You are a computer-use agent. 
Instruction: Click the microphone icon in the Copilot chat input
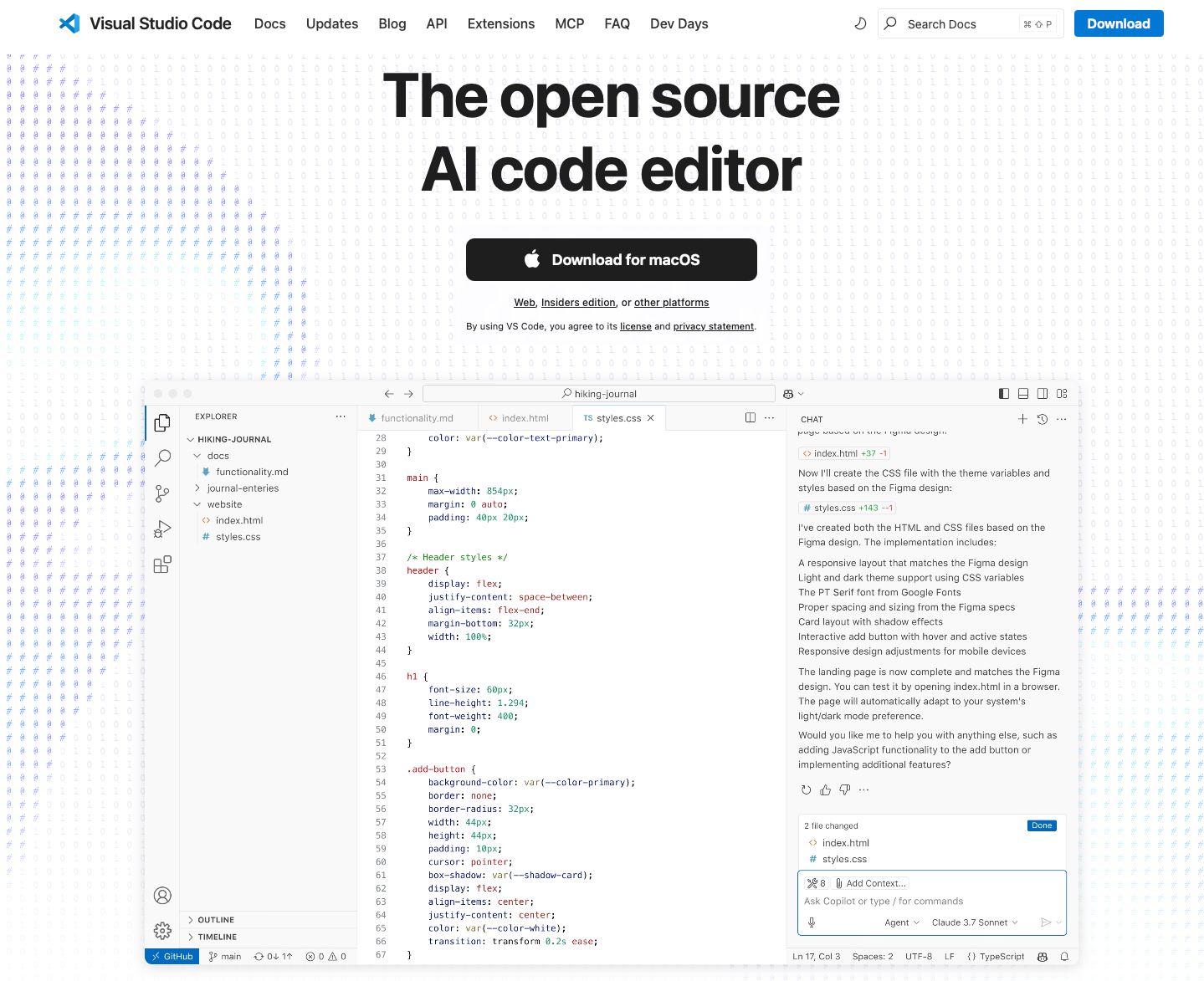click(x=811, y=922)
